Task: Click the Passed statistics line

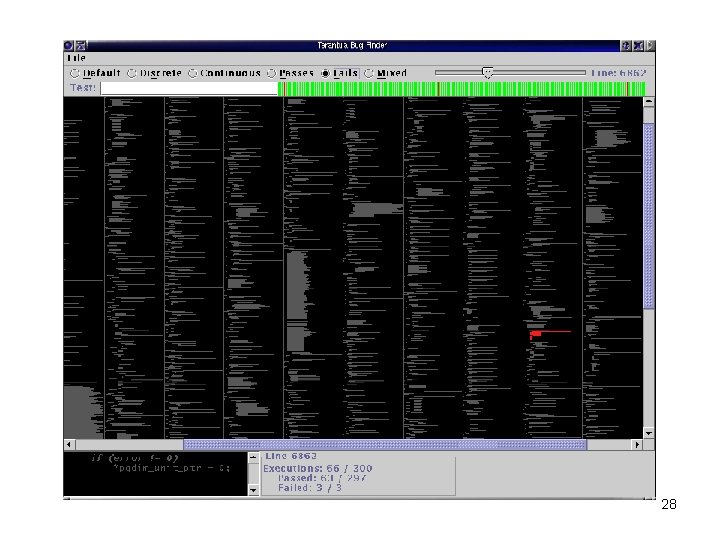Action: click(x=322, y=478)
